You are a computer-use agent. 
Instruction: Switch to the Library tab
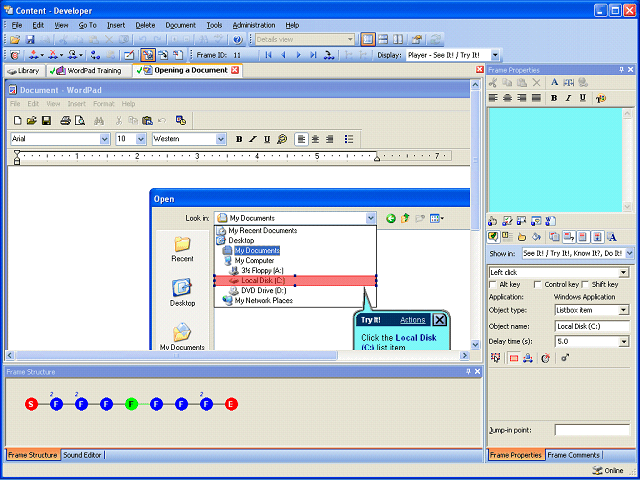pyautogui.click(x=24, y=71)
